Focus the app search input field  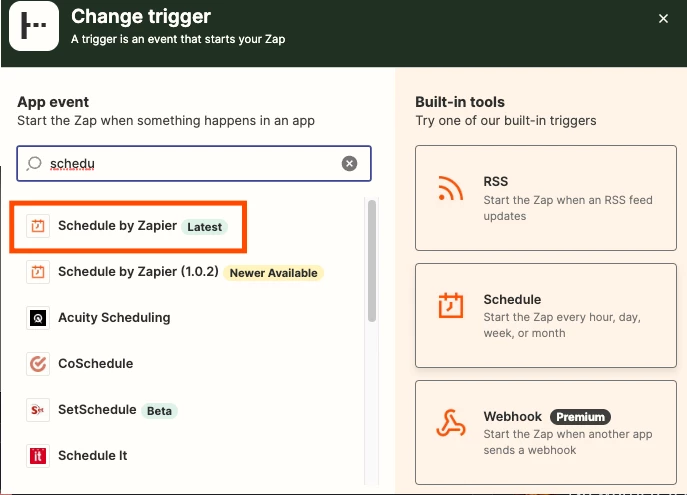click(194, 163)
